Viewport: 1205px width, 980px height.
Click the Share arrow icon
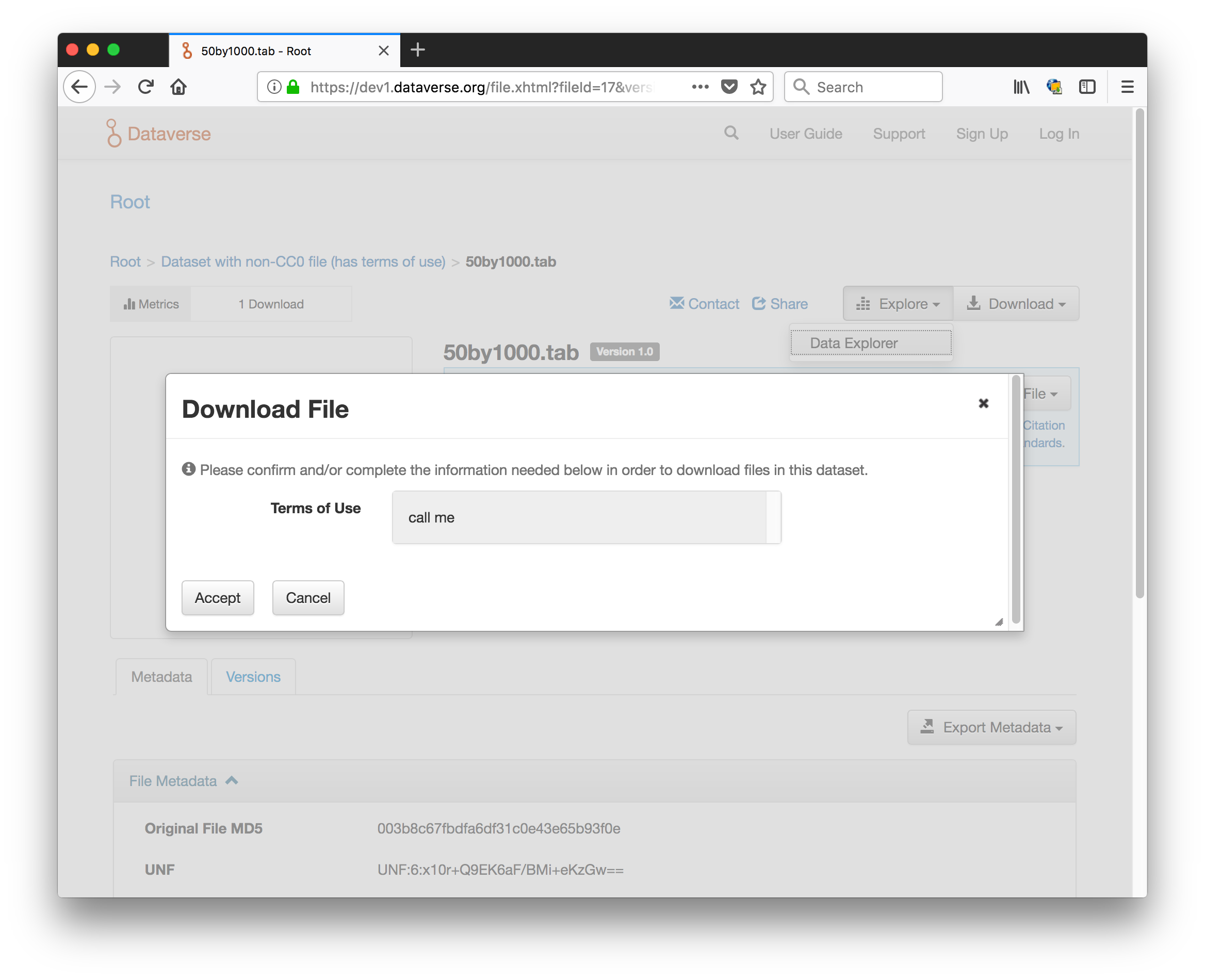(x=759, y=303)
